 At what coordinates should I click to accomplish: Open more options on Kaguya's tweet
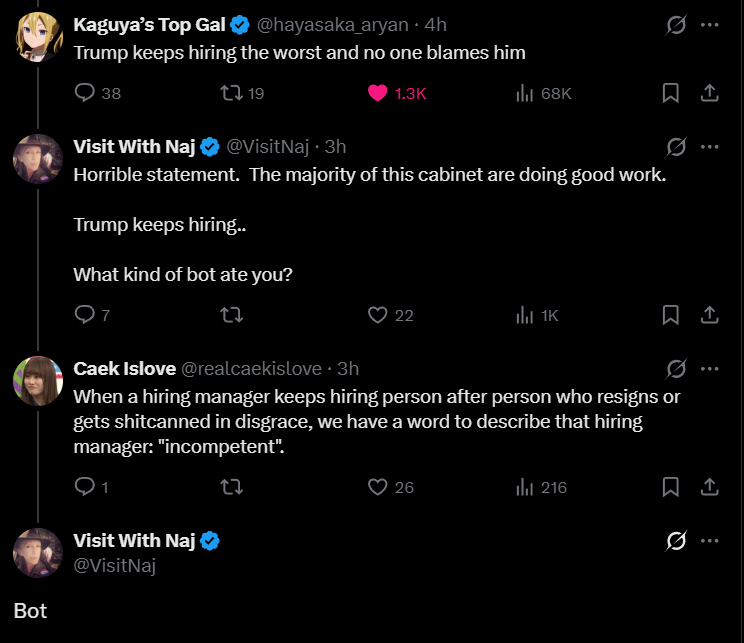click(710, 25)
